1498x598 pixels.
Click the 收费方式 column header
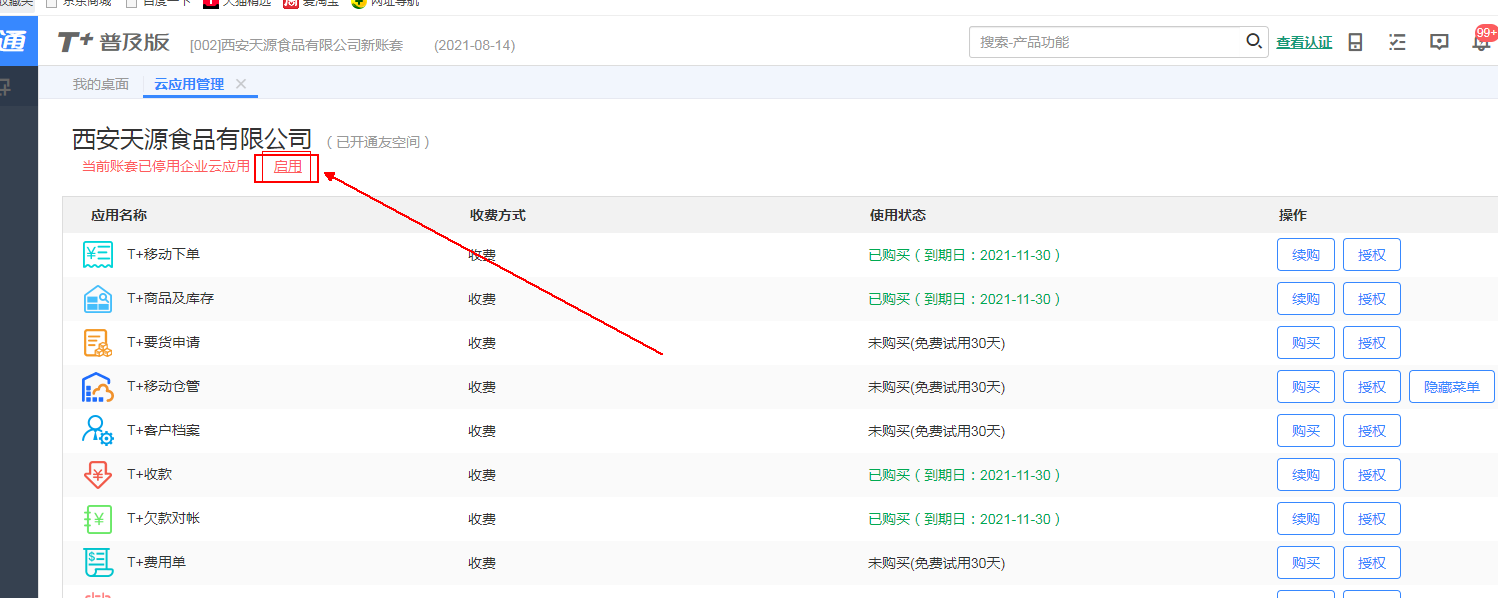pyautogui.click(x=497, y=215)
